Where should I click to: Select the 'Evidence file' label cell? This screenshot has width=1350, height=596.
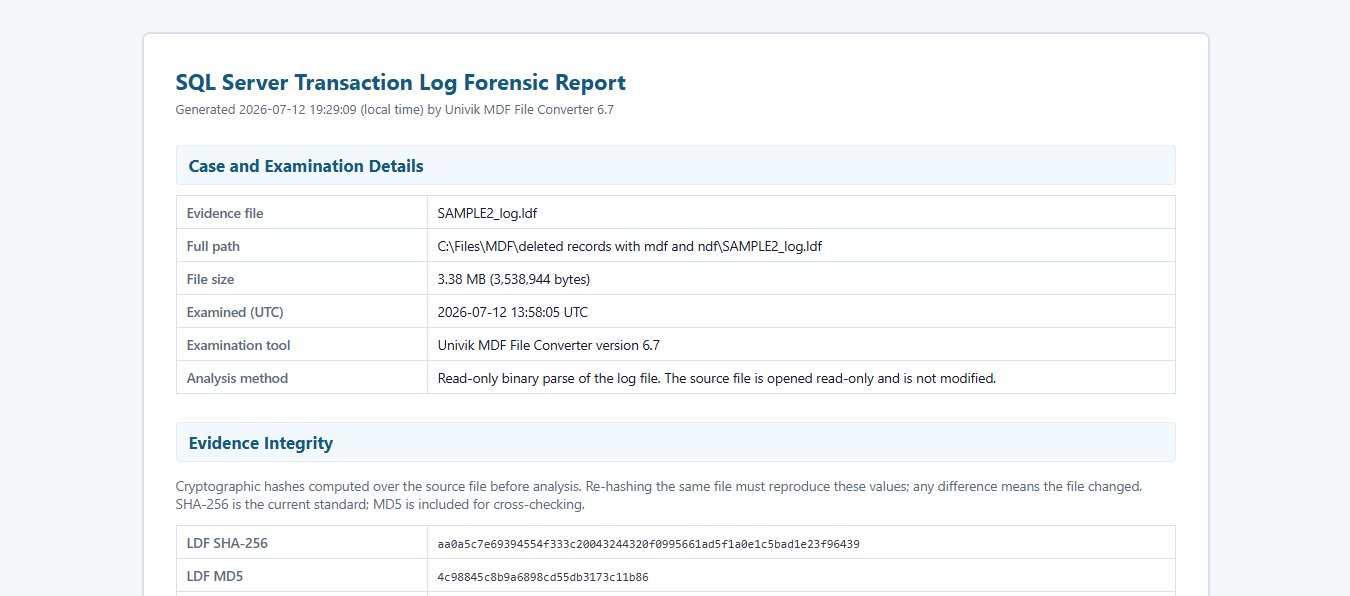302,213
